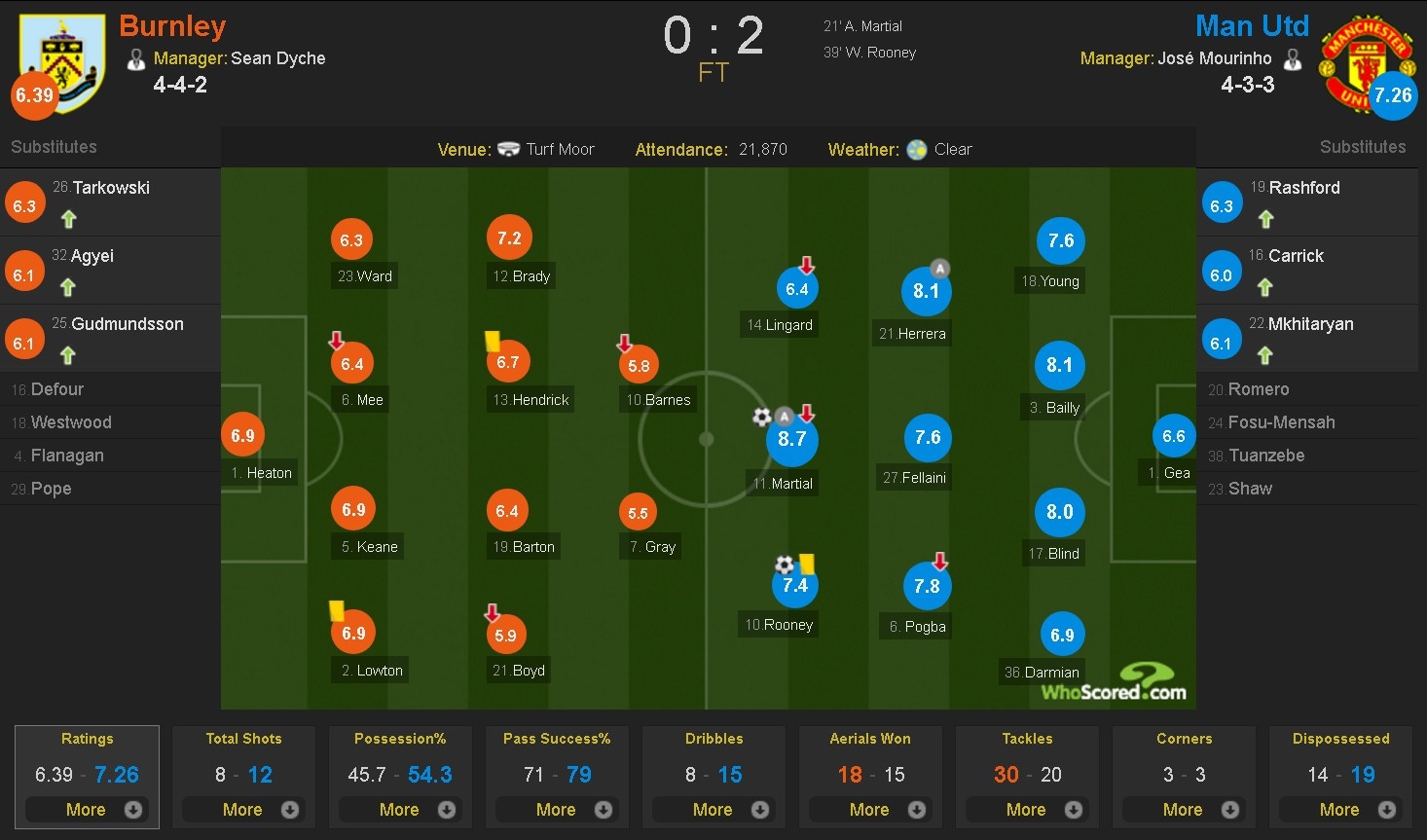Open Burnley team name link
Image resolution: width=1427 pixels, height=840 pixels.
coord(172,26)
